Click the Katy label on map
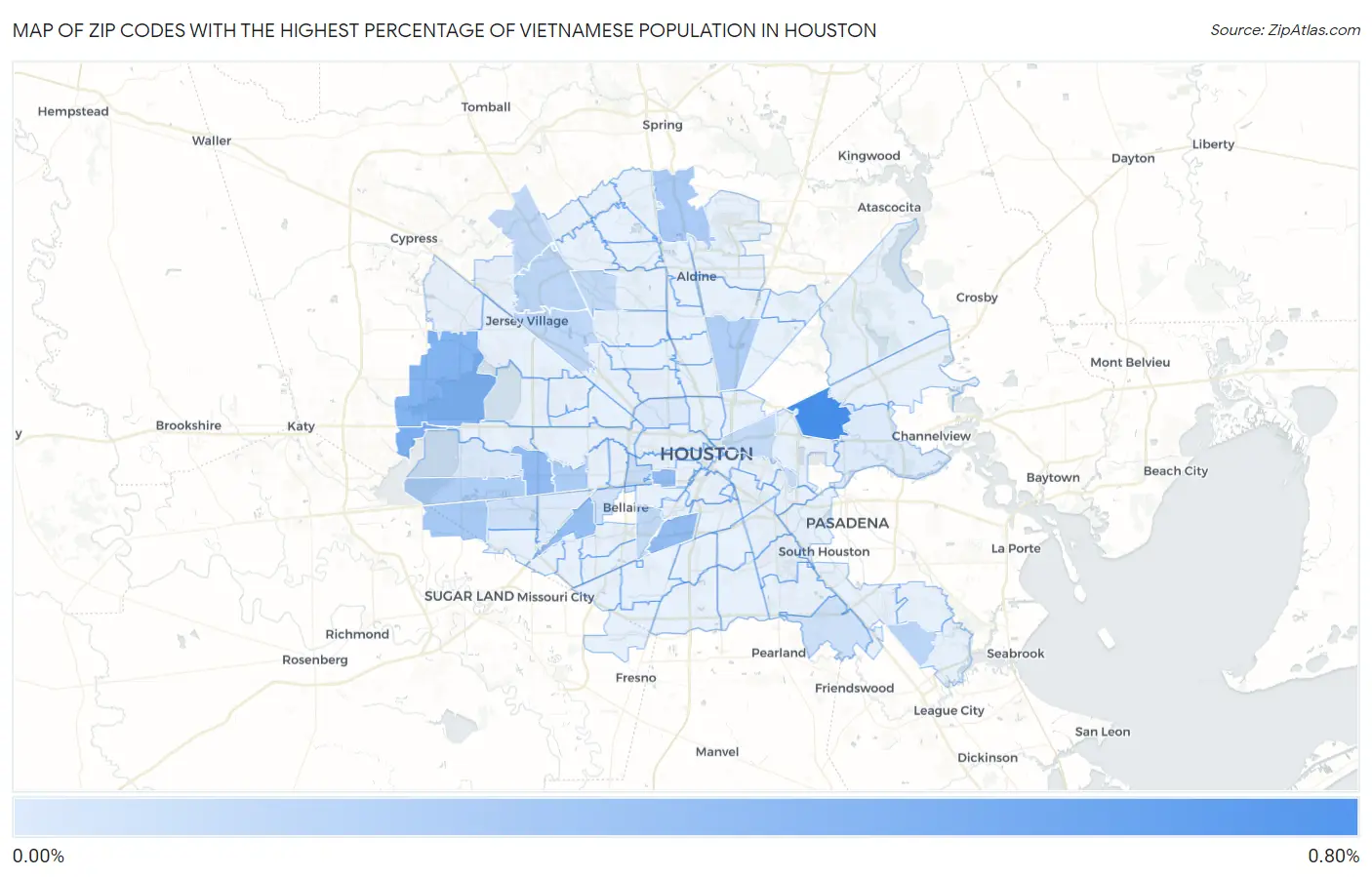 (x=301, y=426)
